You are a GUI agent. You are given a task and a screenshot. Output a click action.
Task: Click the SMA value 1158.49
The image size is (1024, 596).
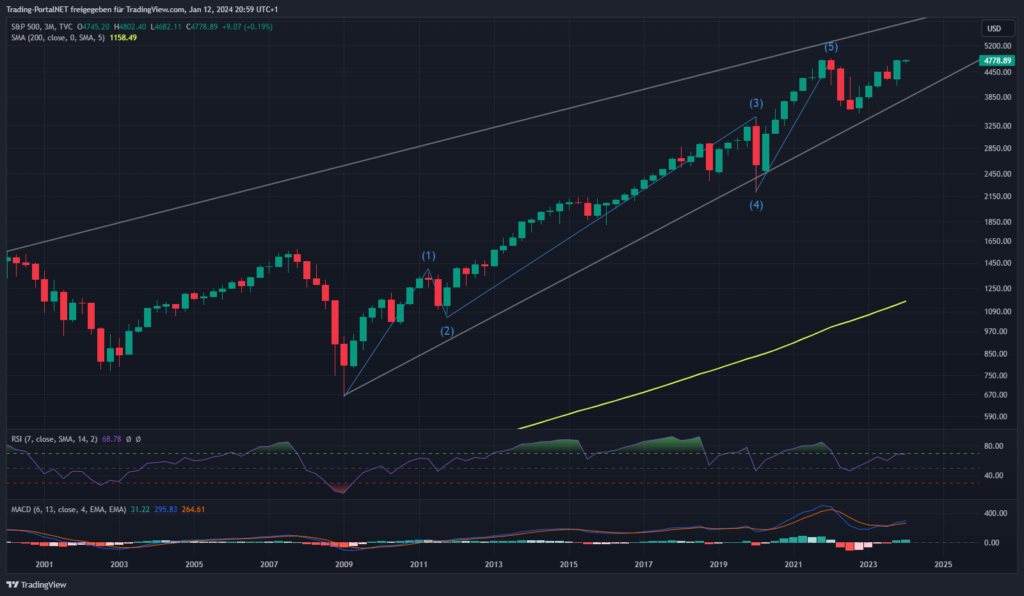tap(123, 38)
